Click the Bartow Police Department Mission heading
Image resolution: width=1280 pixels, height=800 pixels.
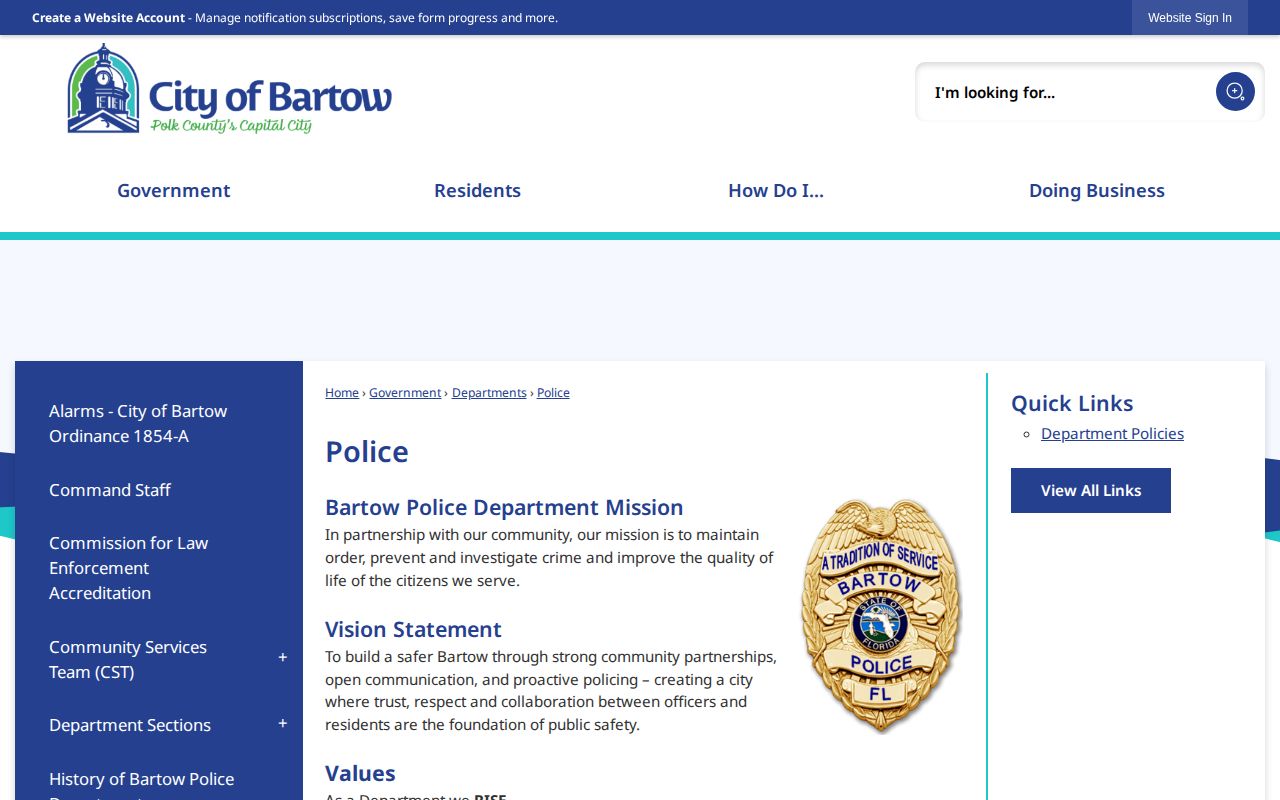click(504, 507)
